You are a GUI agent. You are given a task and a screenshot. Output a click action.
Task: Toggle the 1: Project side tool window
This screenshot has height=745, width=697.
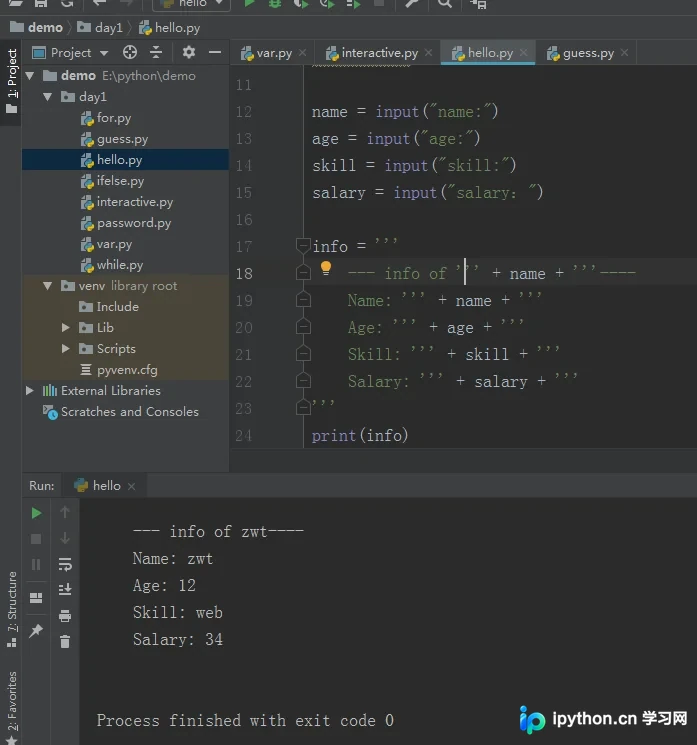point(11,81)
